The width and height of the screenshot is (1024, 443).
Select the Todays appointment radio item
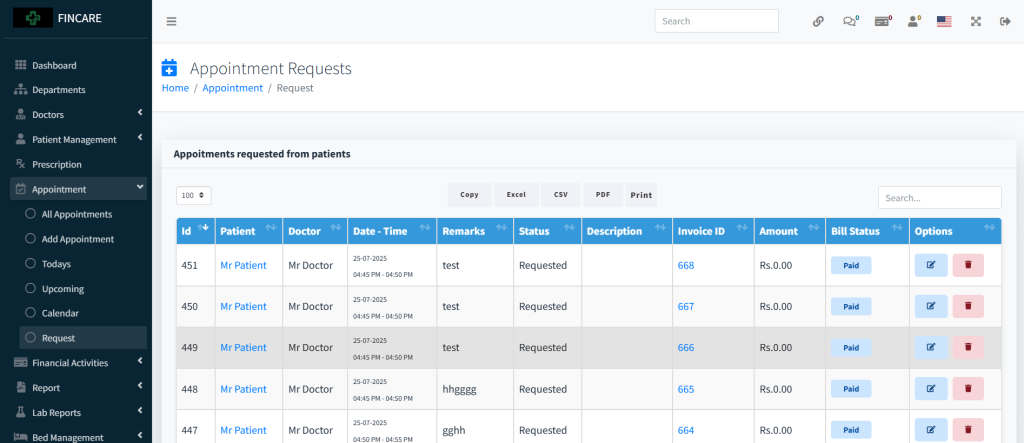point(30,264)
